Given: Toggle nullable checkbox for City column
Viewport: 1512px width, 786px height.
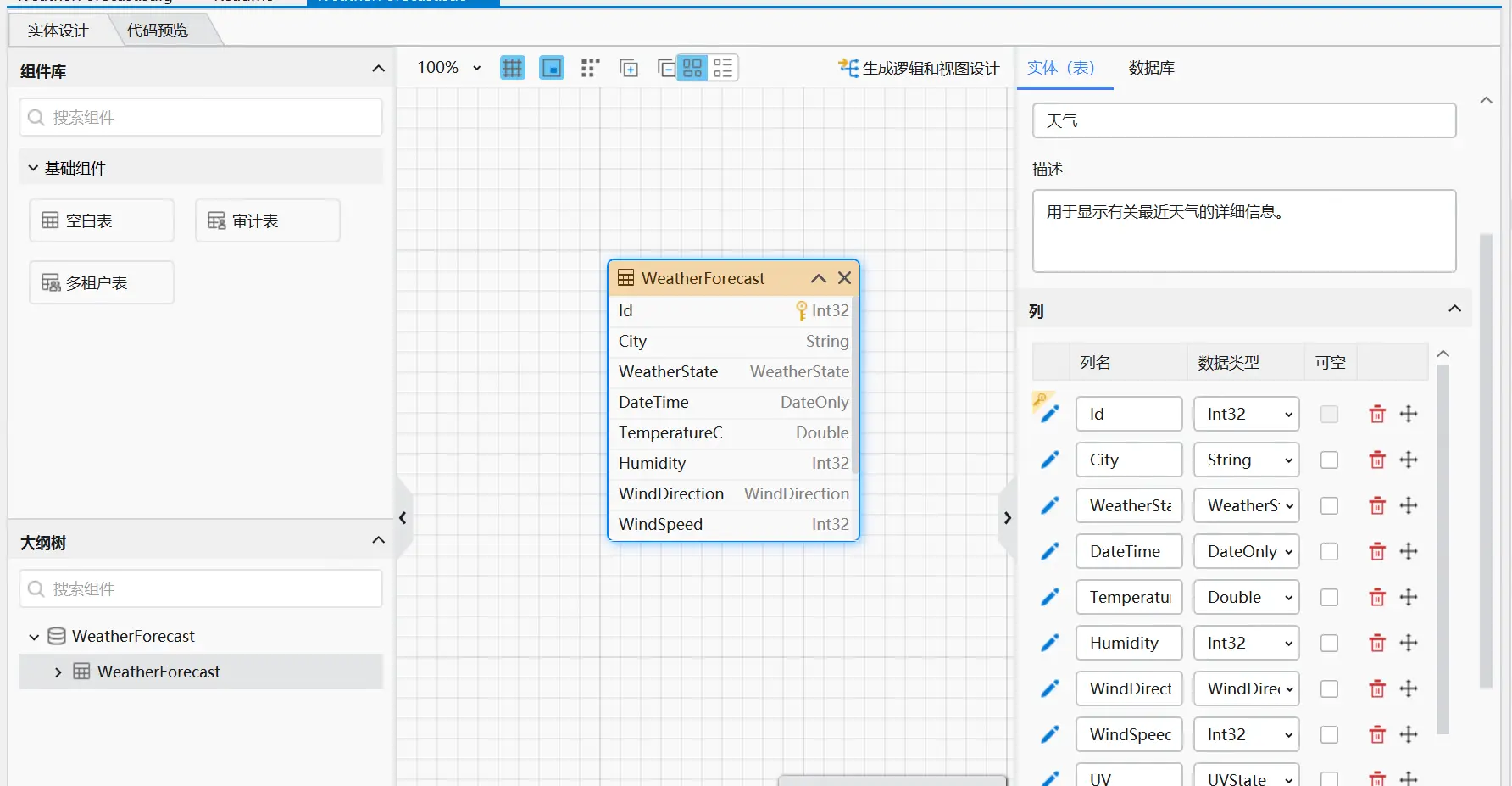Looking at the screenshot, I should click(x=1329, y=460).
